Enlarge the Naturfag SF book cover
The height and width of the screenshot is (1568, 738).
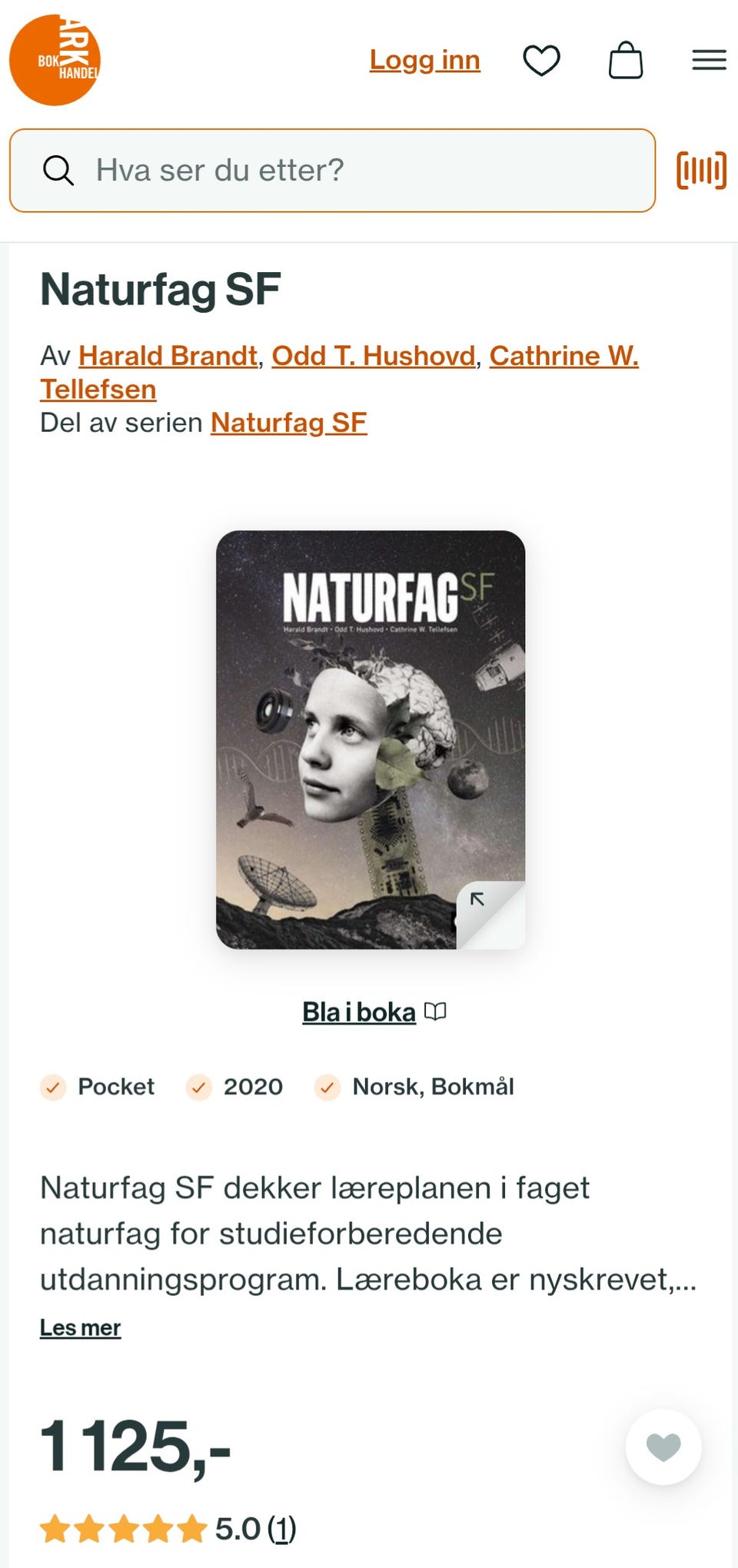[371, 739]
